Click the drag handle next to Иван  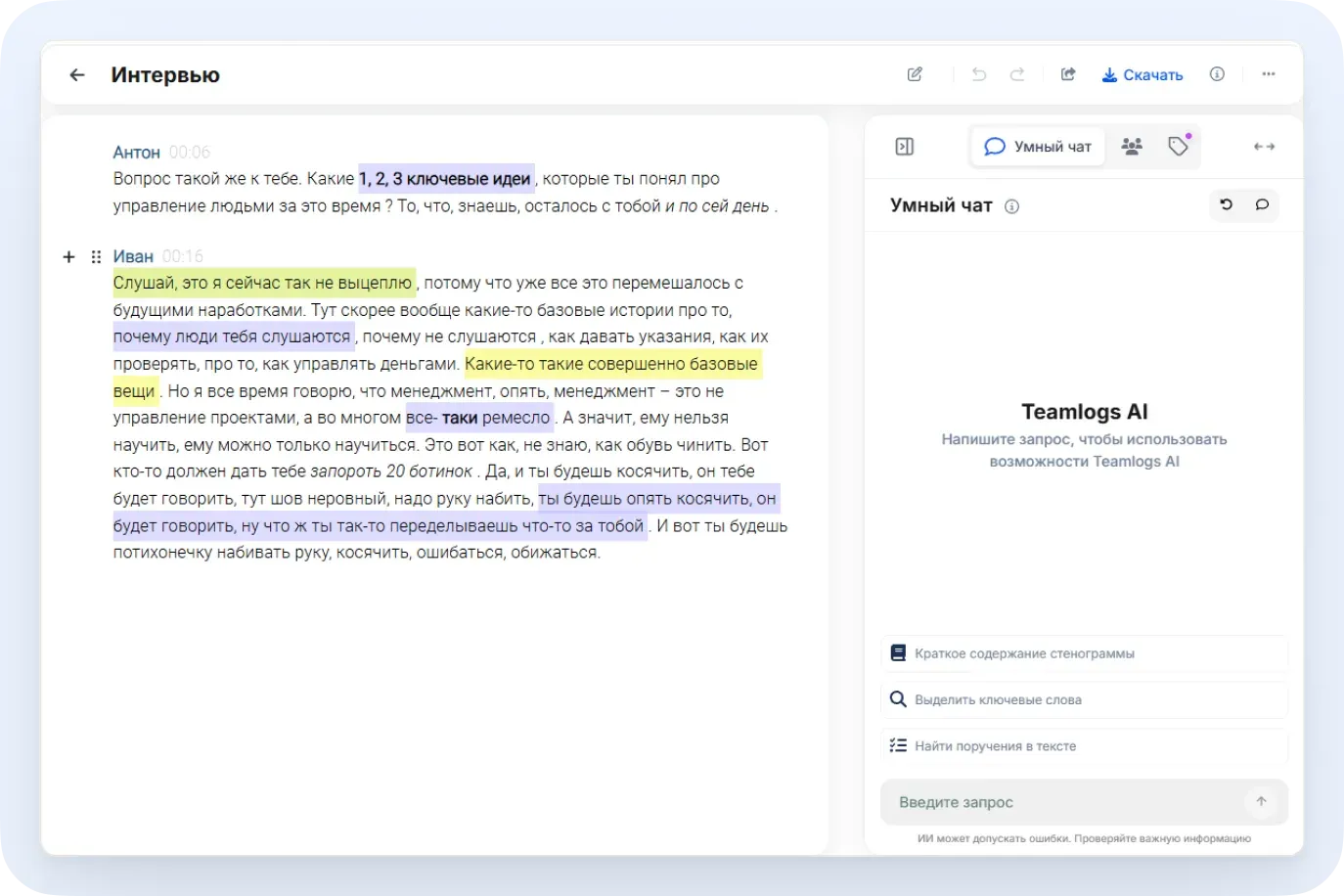pyautogui.click(x=96, y=256)
